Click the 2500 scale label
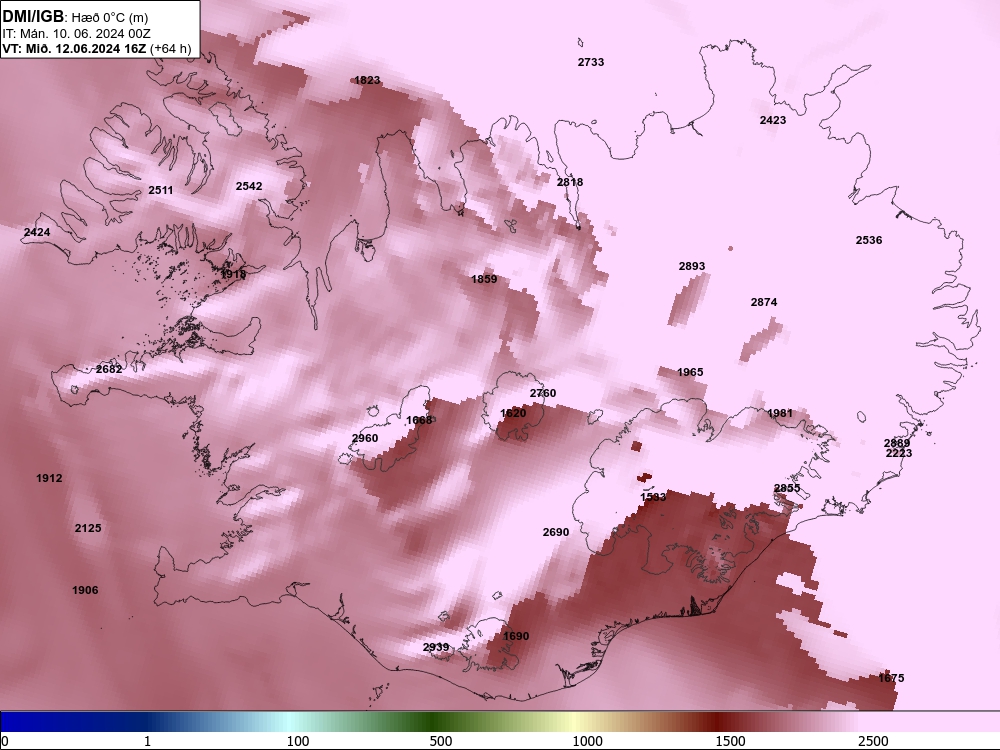This screenshot has height=750, width=1000. tap(873, 741)
